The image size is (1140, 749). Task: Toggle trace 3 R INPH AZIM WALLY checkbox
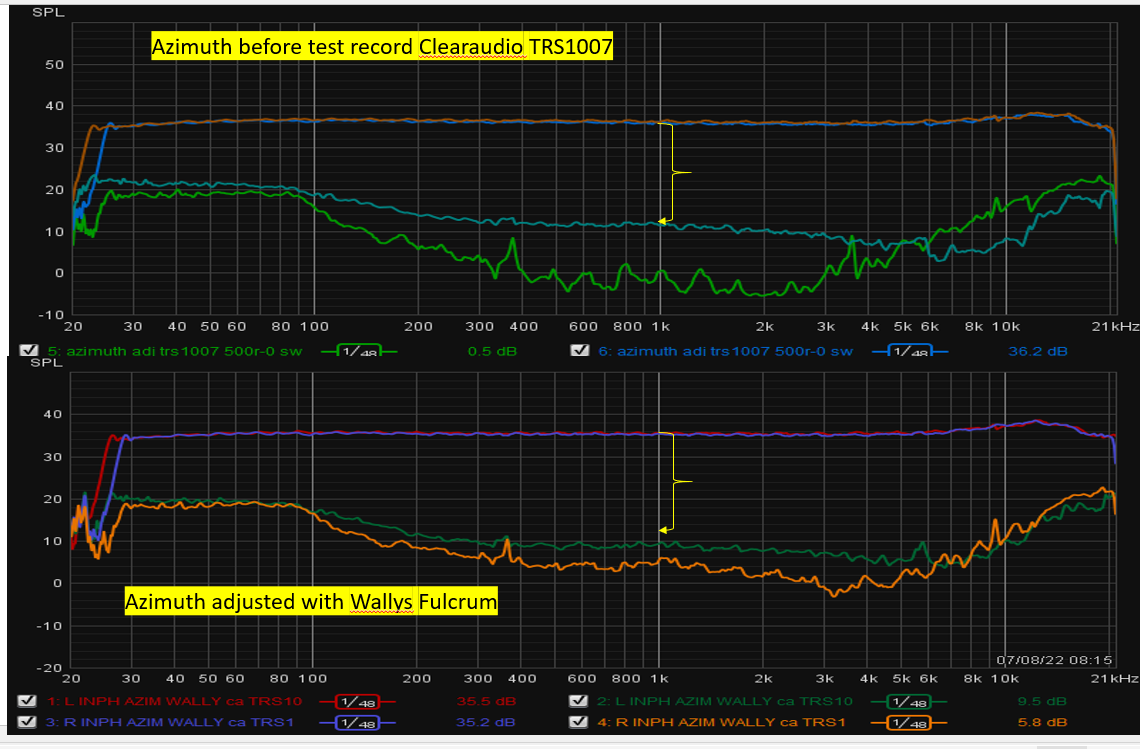click(27, 721)
